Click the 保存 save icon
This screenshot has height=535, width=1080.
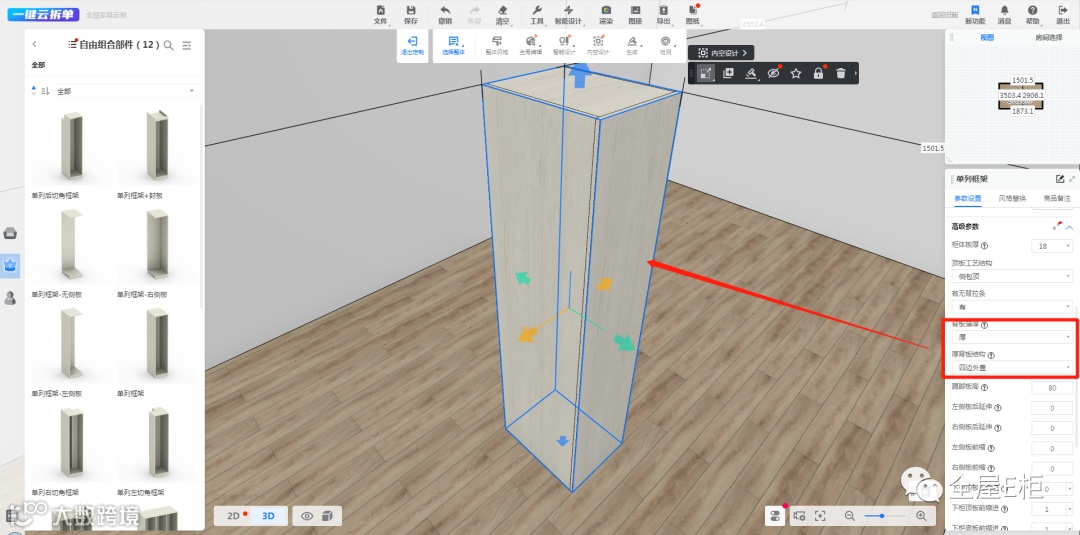[411, 14]
